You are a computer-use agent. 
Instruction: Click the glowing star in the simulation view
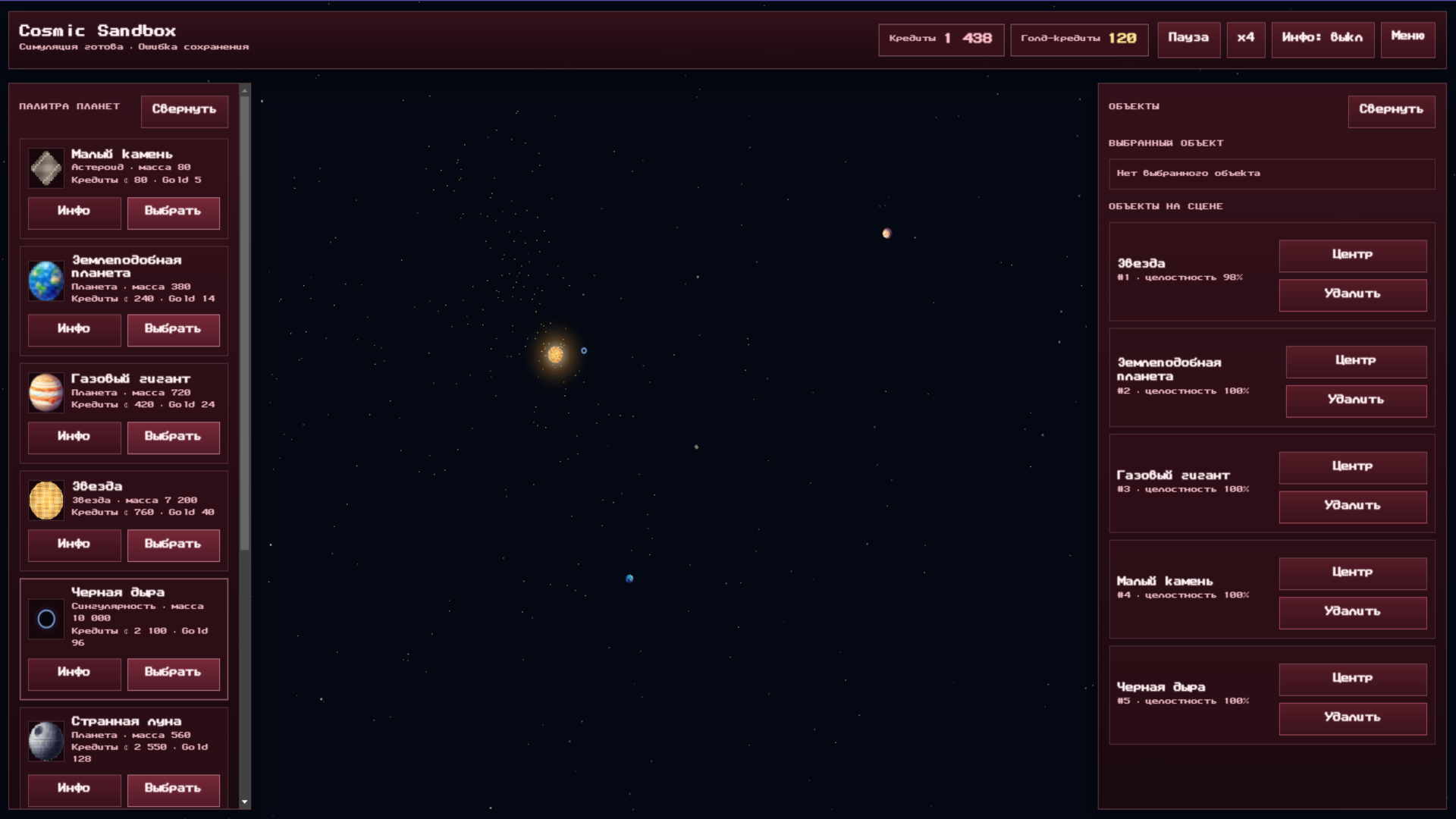(x=556, y=353)
